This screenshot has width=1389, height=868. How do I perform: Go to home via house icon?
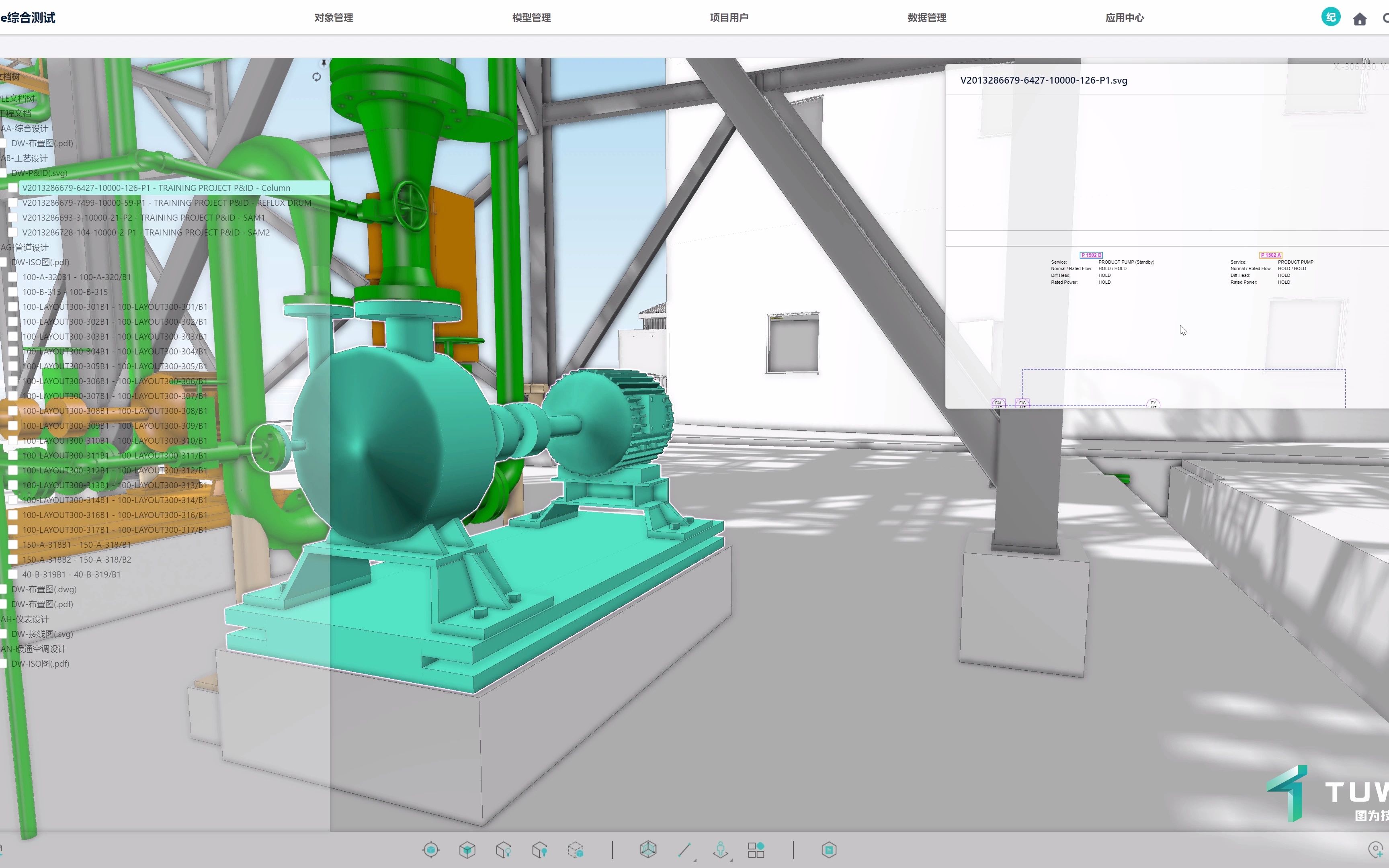tap(1359, 20)
